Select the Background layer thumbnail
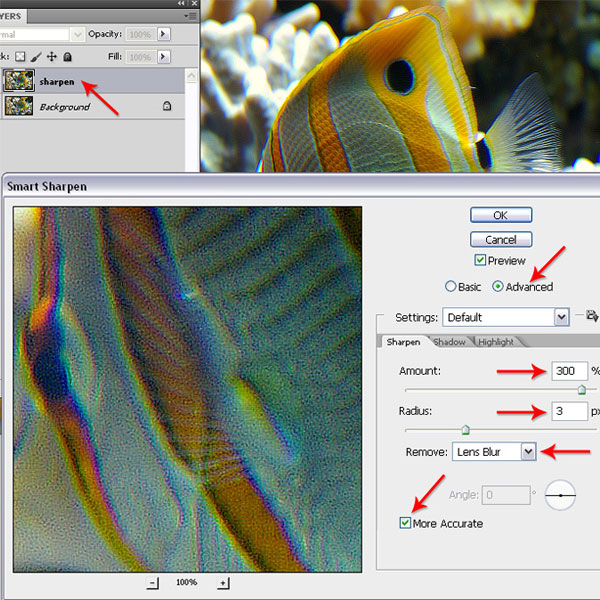 click(x=19, y=106)
